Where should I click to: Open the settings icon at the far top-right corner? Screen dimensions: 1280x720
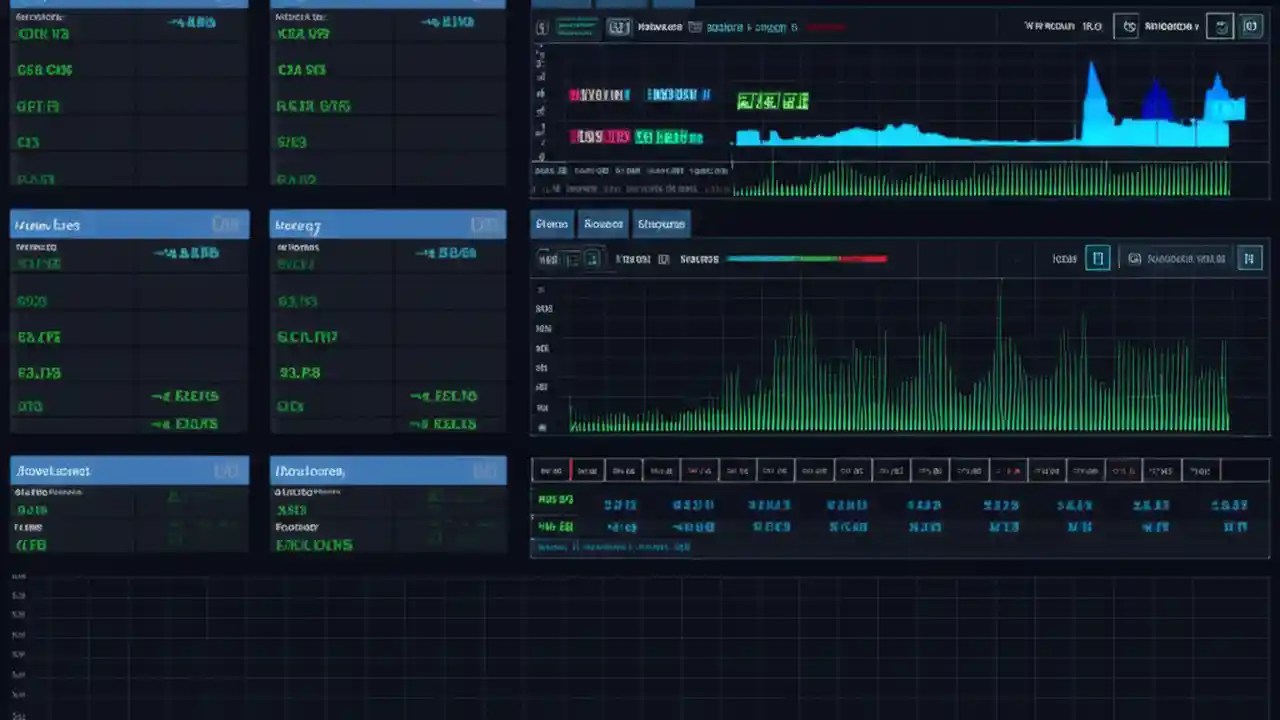tap(1251, 26)
